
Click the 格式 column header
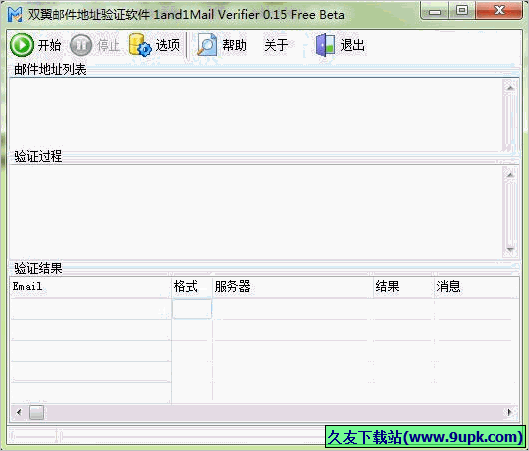click(192, 287)
